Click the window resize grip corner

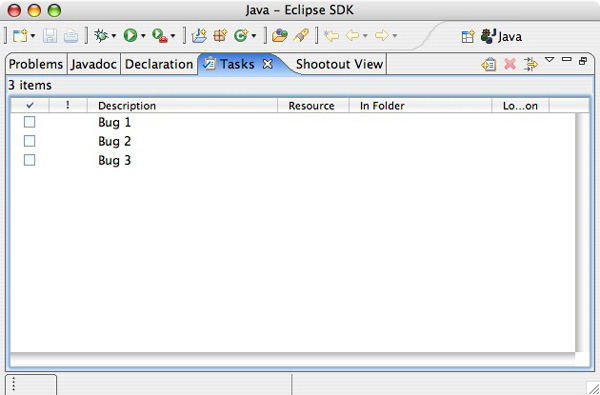593,388
